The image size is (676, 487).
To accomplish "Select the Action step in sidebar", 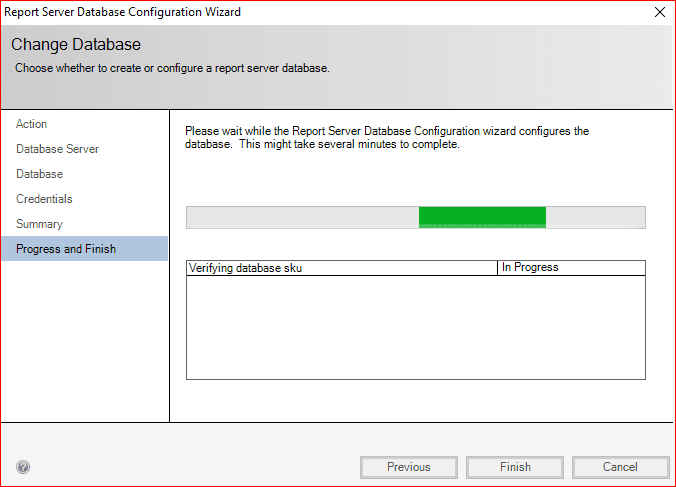I will tap(32, 124).
